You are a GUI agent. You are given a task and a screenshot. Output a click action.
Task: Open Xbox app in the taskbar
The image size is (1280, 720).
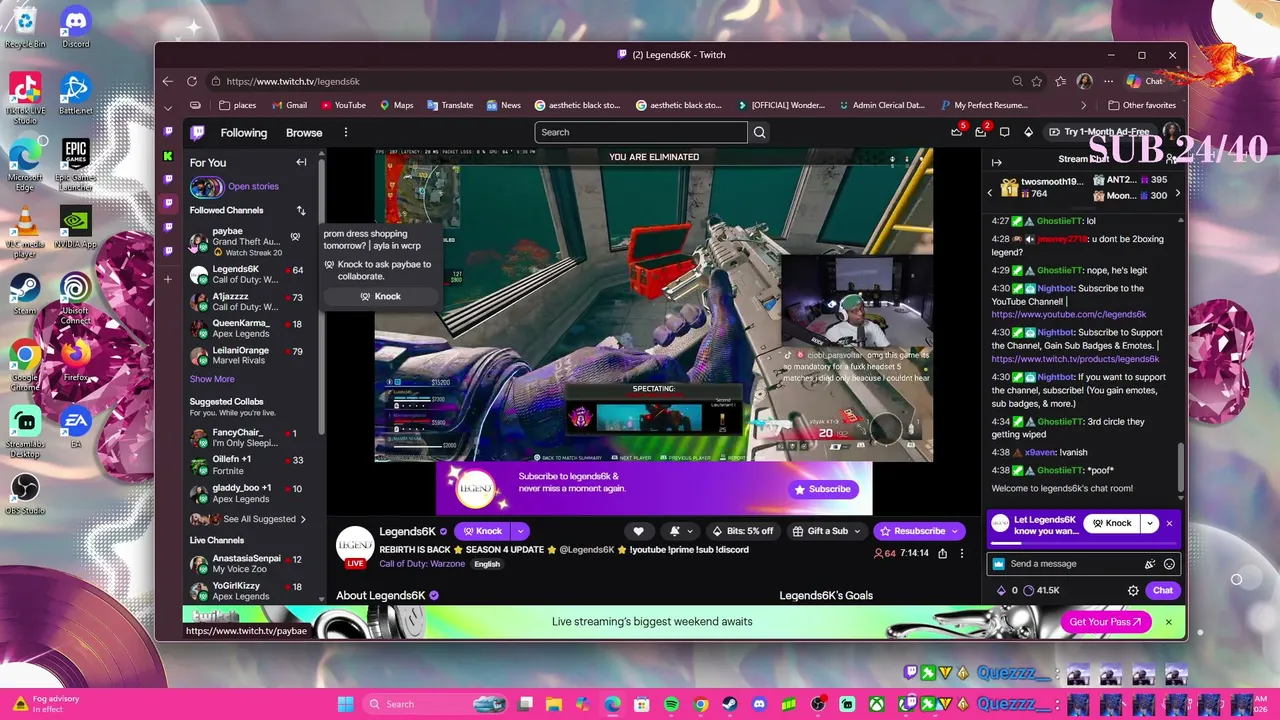[x=877, y=704]
